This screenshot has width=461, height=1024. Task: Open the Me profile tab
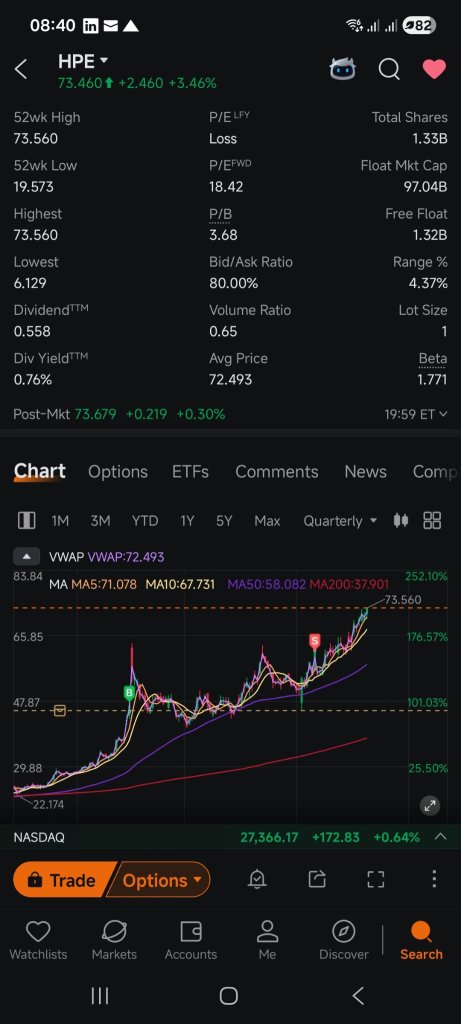click(267, 941)
